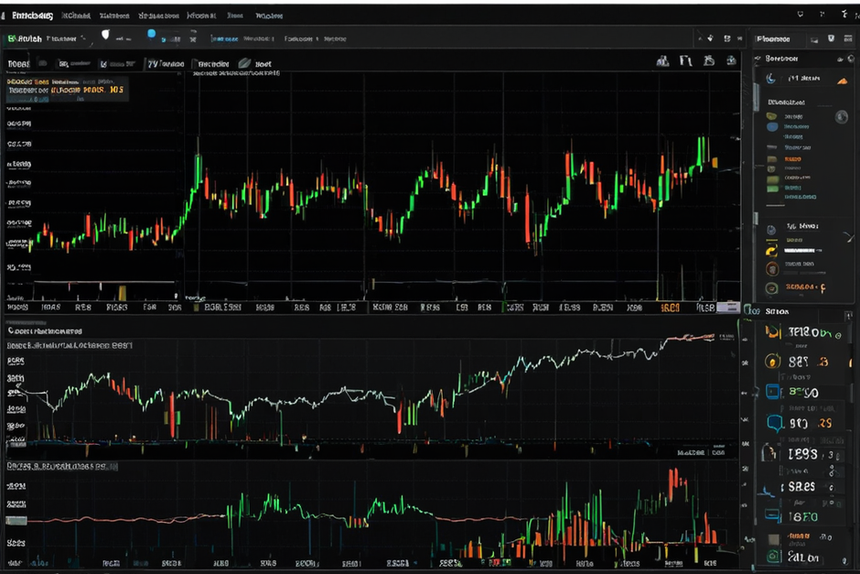This screenshot has height=574, width=860.
Task: Click the white shield icon in toolbar
Action: [105, 35]
